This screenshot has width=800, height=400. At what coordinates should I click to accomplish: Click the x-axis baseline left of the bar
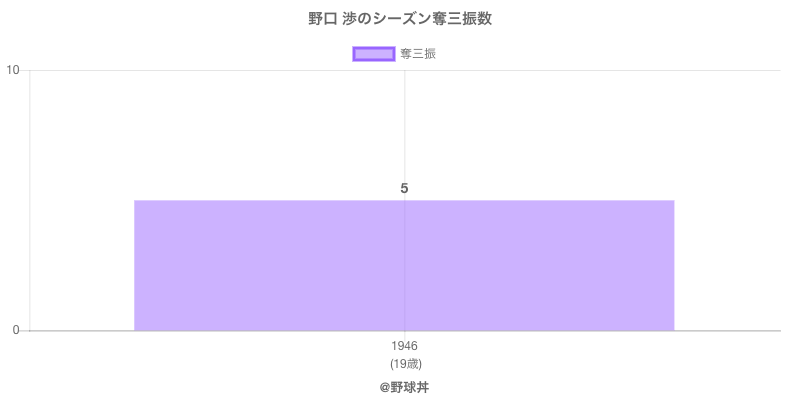point(80,331)
